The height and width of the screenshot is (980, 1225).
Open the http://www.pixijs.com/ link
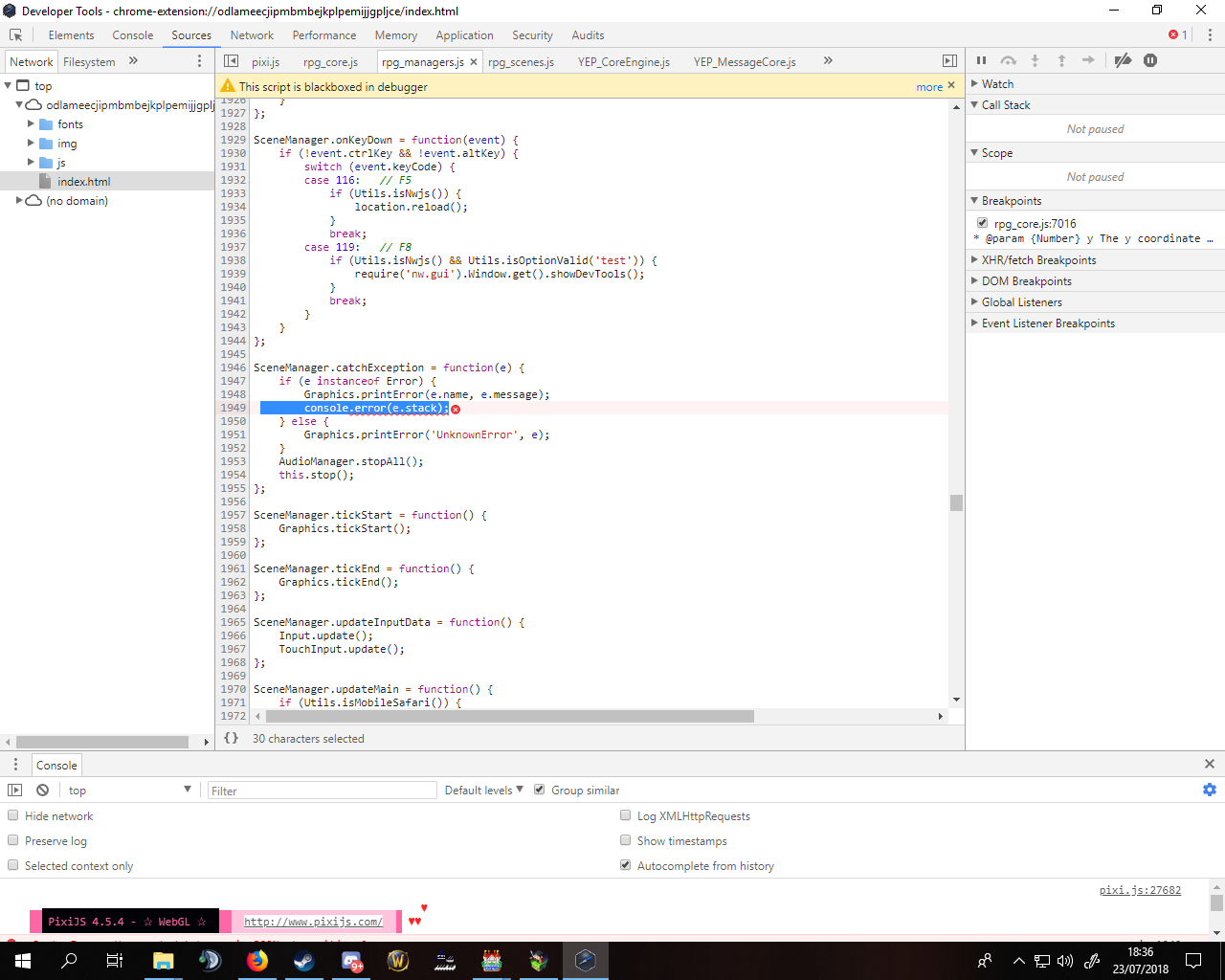pyautogui.click(x=313, y=922)
